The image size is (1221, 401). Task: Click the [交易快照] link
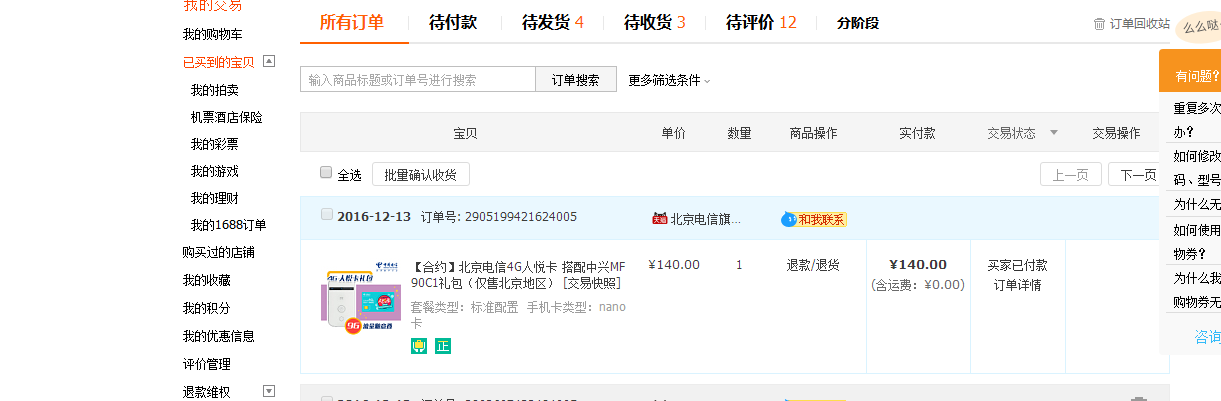[x=592, y=283]
